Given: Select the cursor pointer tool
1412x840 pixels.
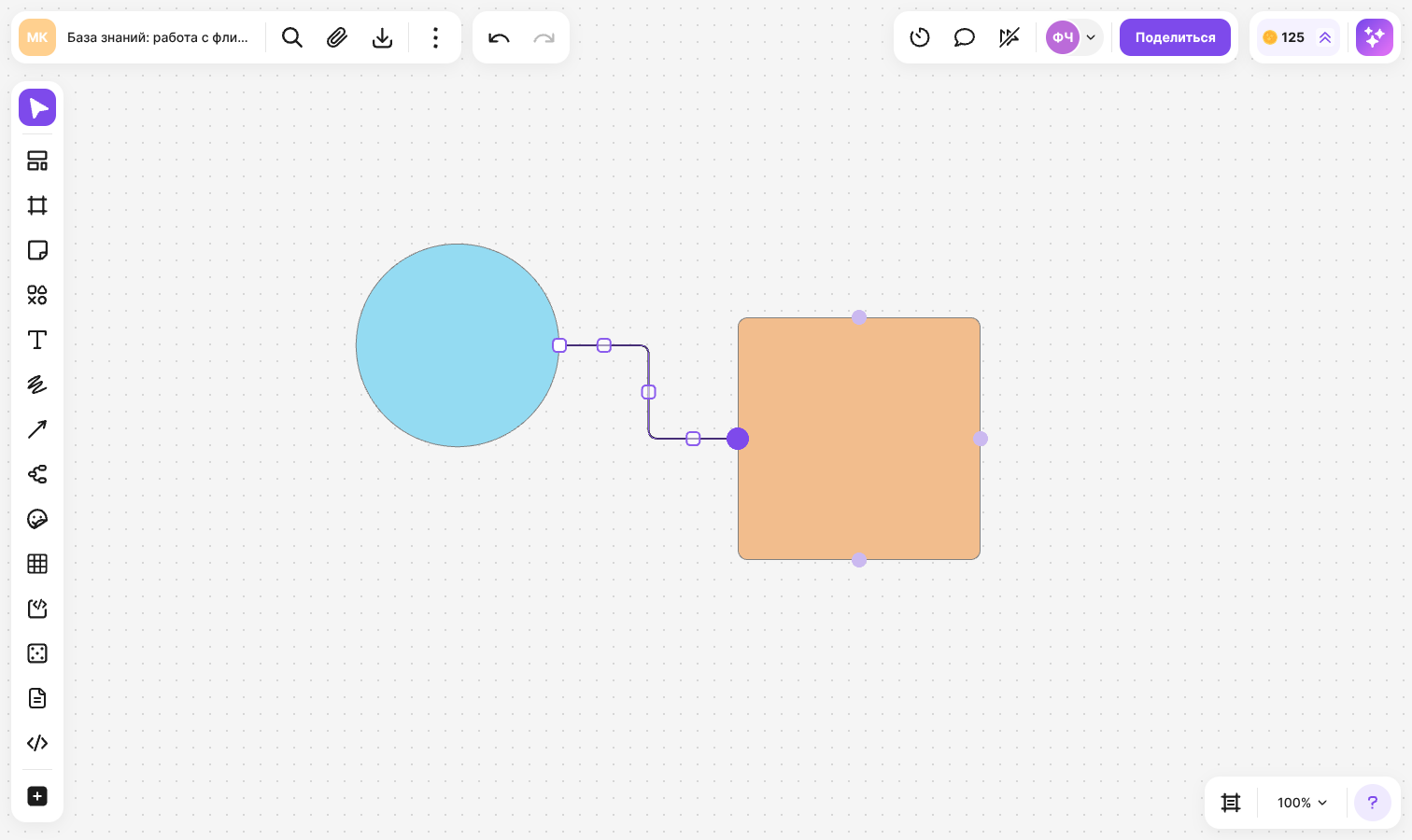Looking at the screenshot, I should 37,107.
